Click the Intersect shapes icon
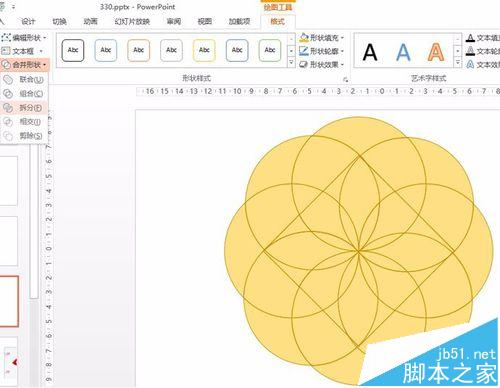Screen dimensions: 500x388 point(8,122)
